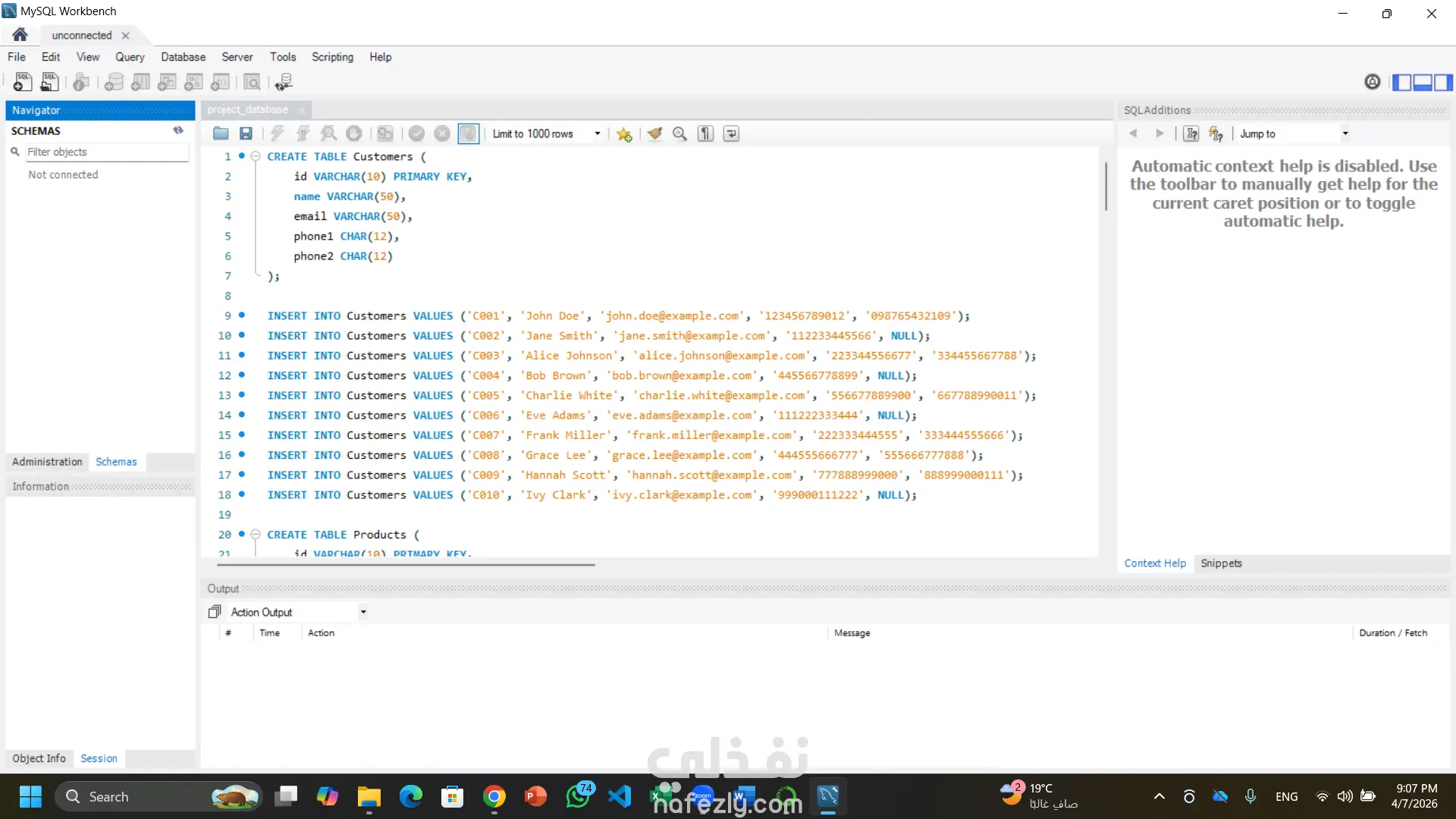The width and height of the screenshot is (1456, 819).
Task: Collapse the CREATE TABLE Products block
Action: pos(256,535)
